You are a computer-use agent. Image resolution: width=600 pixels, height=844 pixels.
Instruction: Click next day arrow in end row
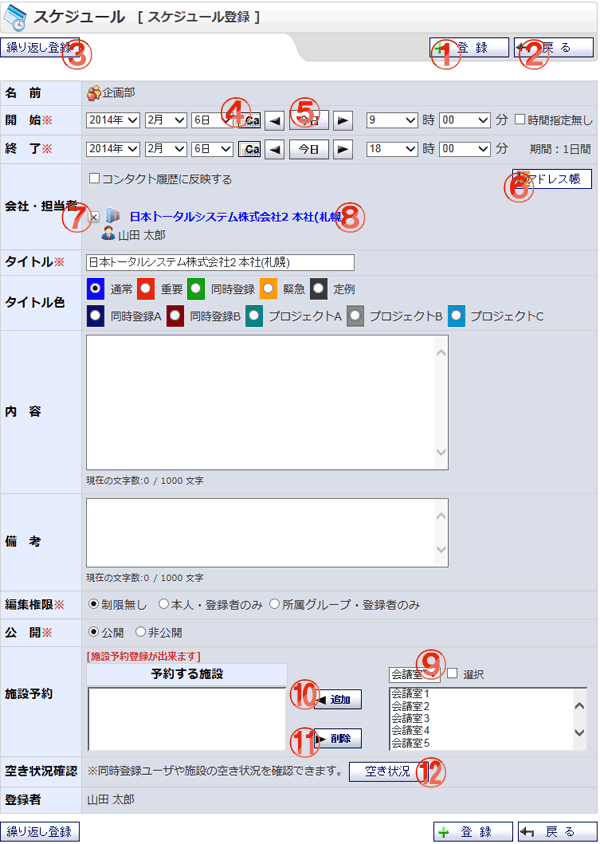(x=343, y=149)
